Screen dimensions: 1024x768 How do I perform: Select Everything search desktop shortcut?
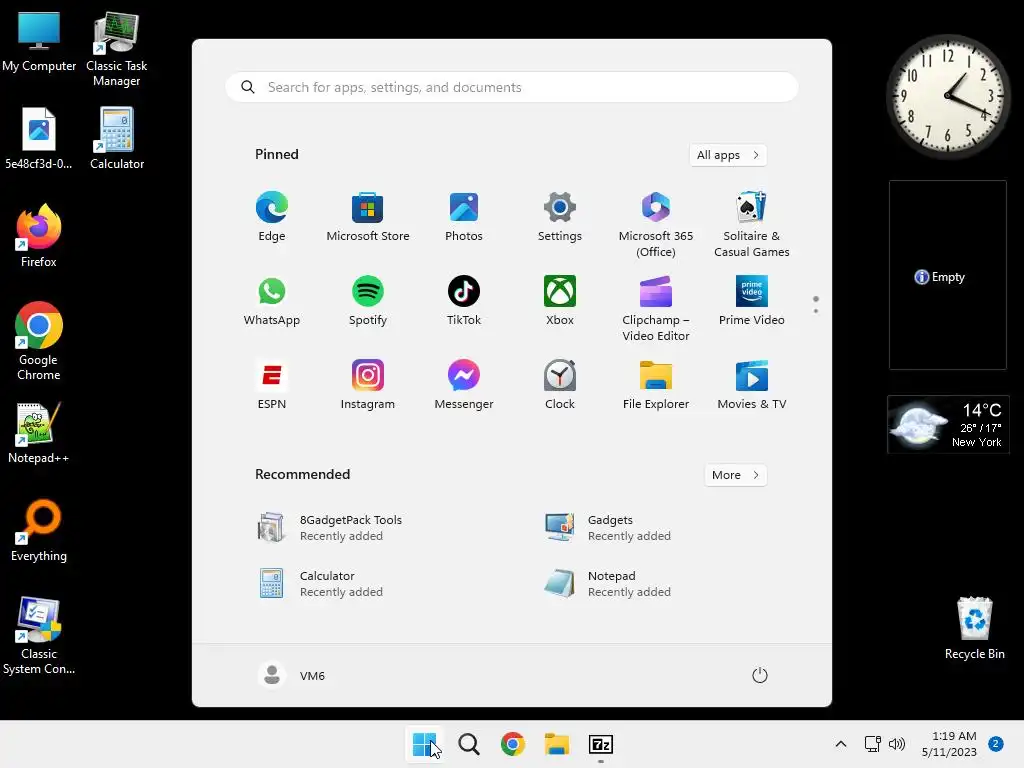pos(39,530)
